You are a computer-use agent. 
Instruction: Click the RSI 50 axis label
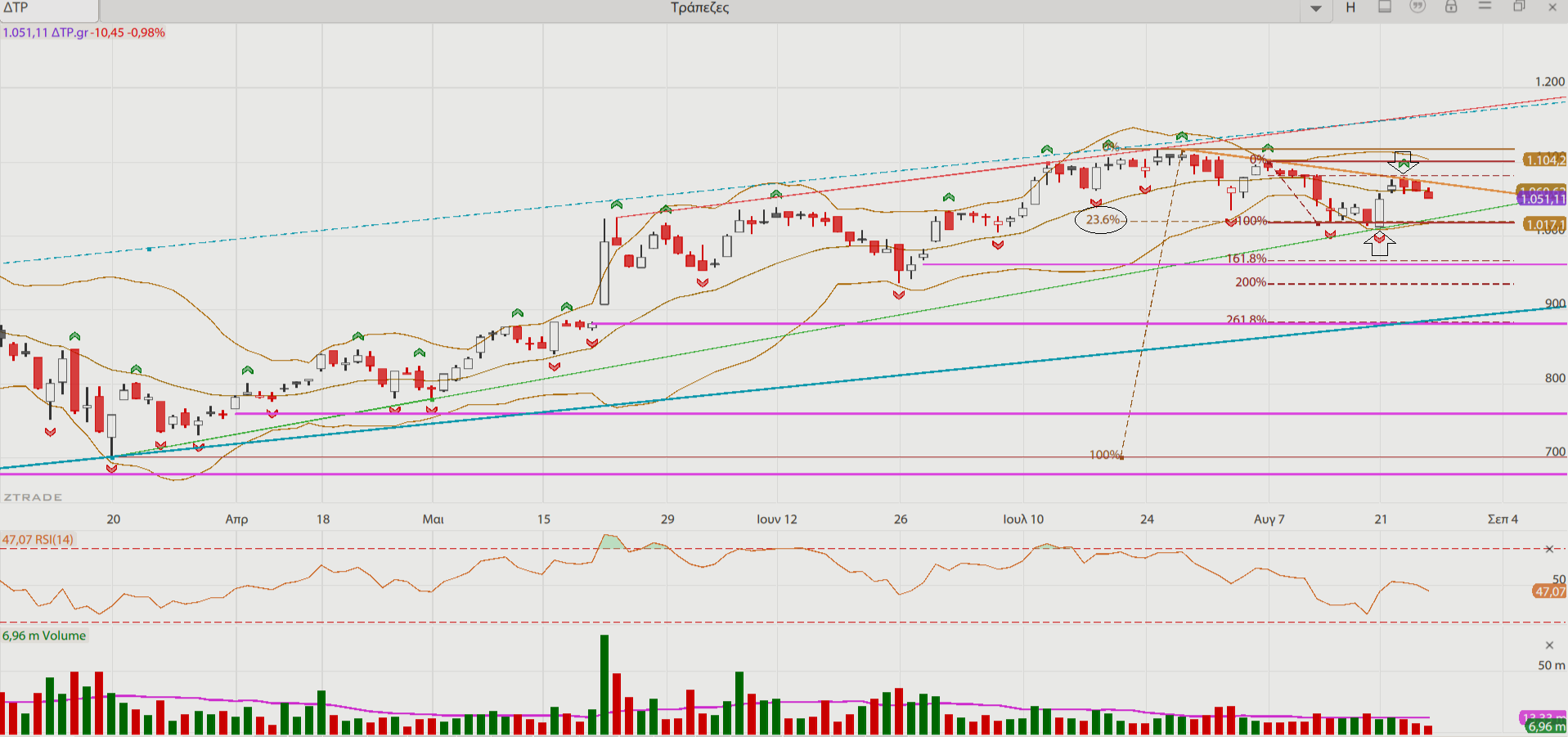tap(1559, 579)
